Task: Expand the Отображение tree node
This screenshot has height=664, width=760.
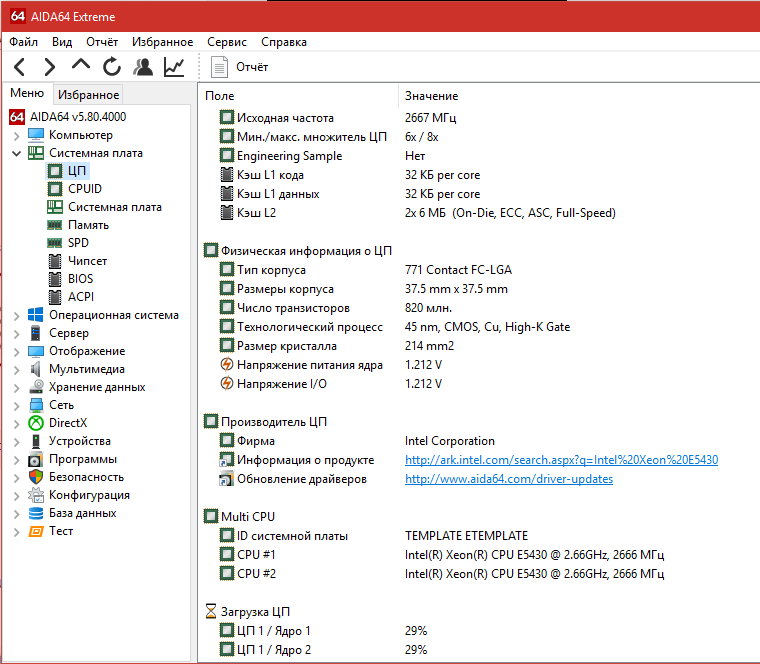Action: pos(16,352)
